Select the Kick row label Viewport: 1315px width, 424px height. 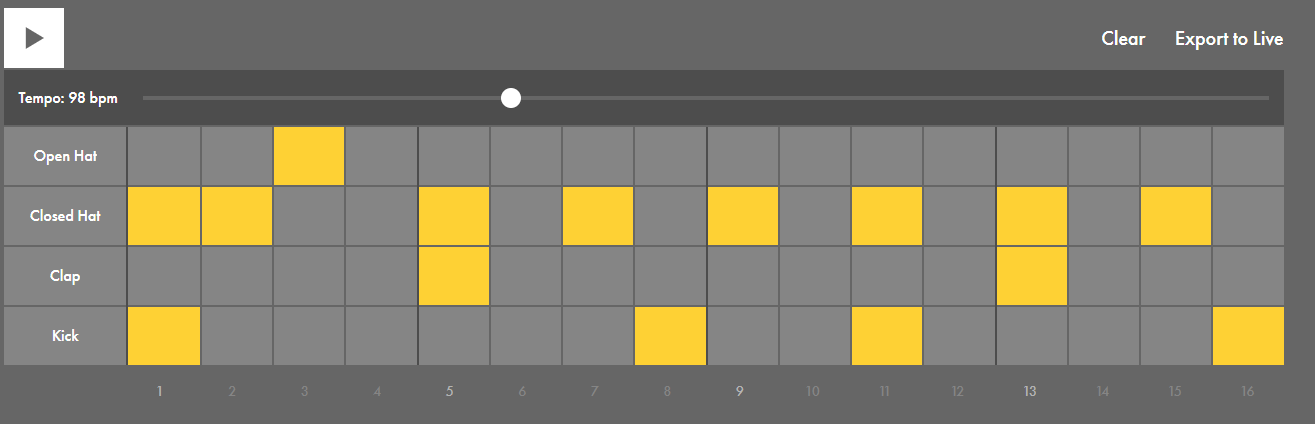click(65, 336)
